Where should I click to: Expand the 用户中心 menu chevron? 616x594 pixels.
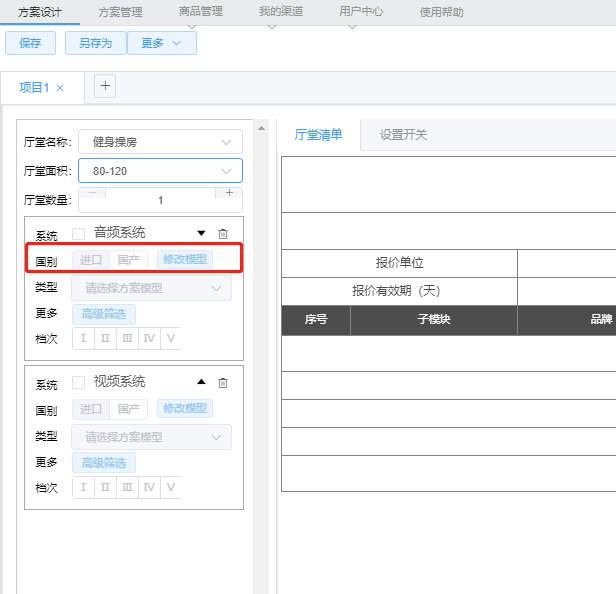(352, 27)
